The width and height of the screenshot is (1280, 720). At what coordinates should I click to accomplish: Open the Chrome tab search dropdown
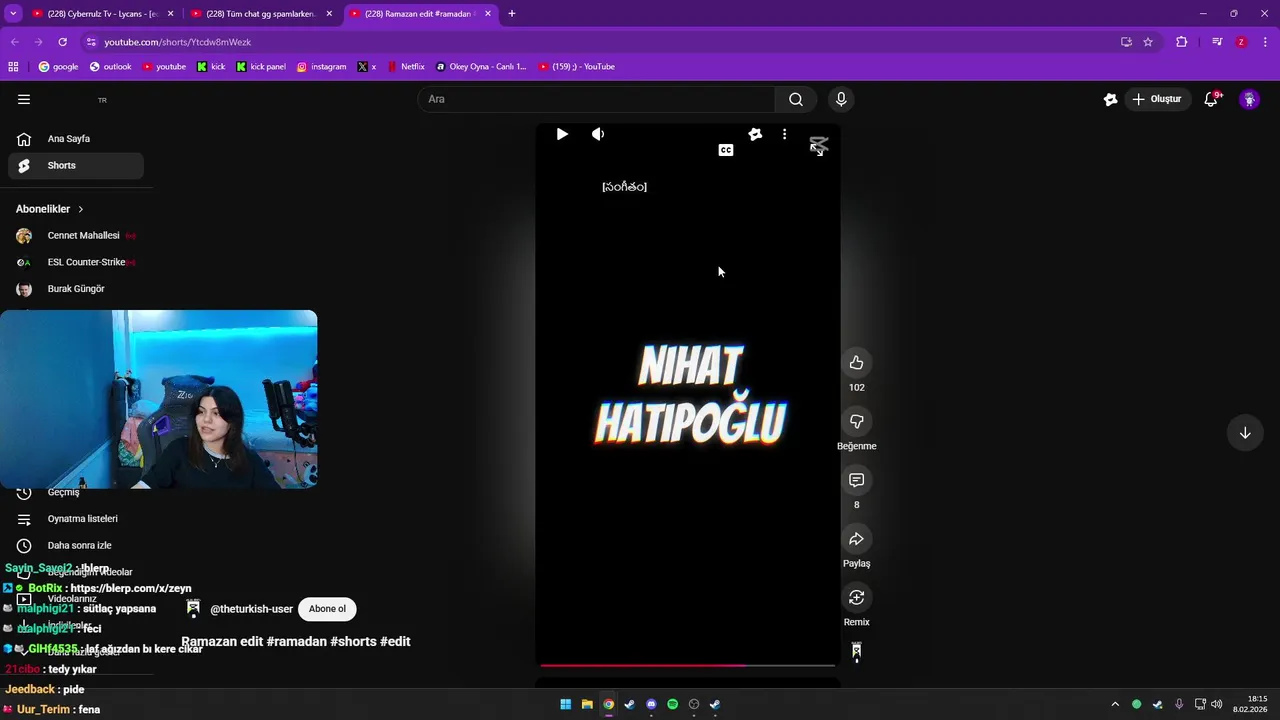point(13,14)
